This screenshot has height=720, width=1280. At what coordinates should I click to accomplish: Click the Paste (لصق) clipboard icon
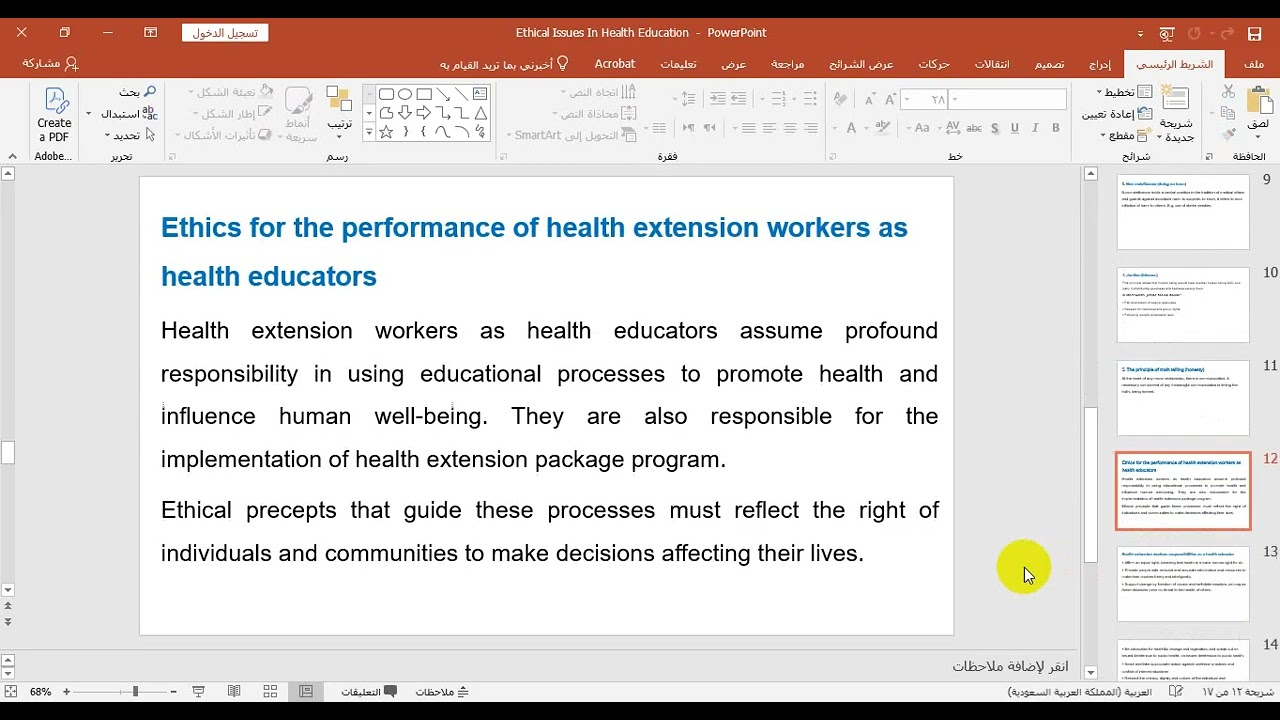1260,100
